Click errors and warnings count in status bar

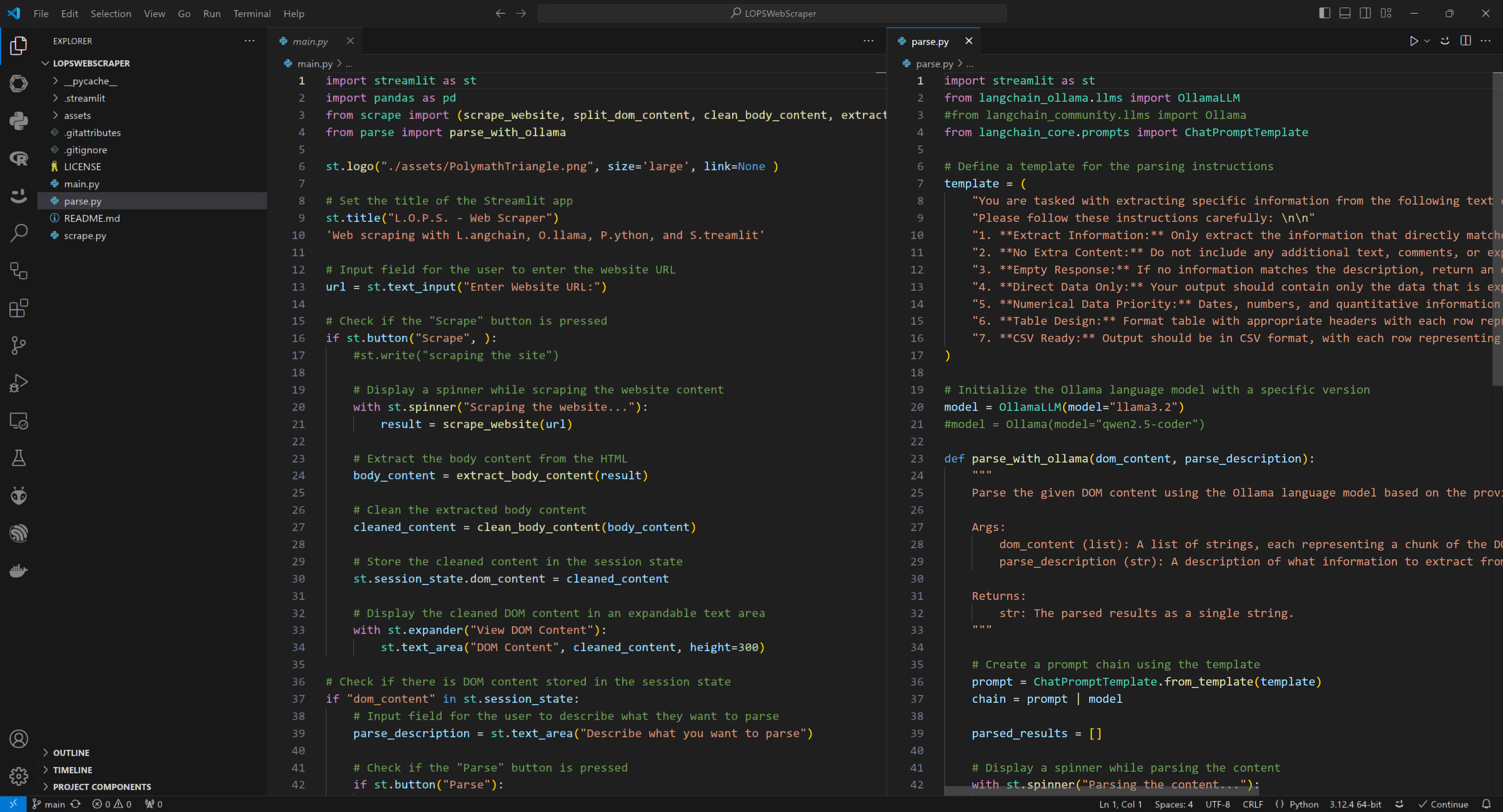coord(112,804)
